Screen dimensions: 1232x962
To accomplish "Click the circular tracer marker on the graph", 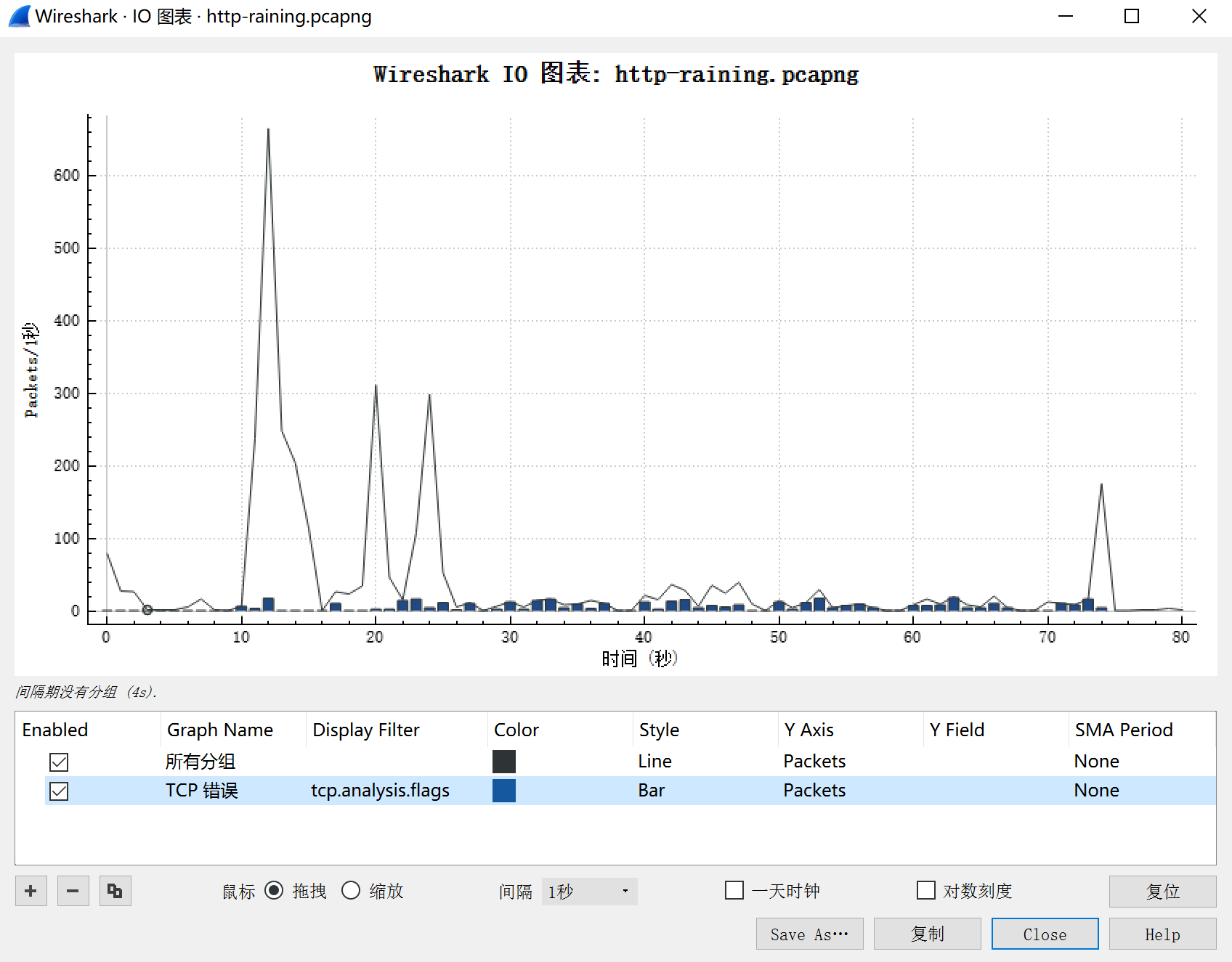I will click(147, 610).
